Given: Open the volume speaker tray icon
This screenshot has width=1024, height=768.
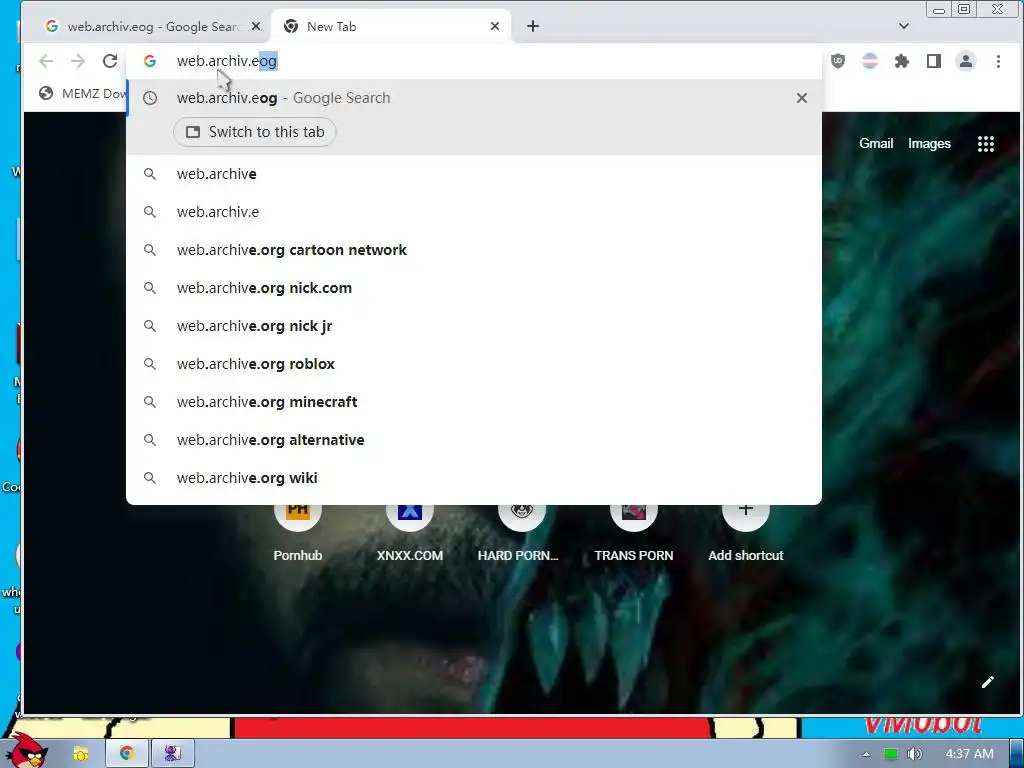Looking at the screenshot, I should point(914,754).
